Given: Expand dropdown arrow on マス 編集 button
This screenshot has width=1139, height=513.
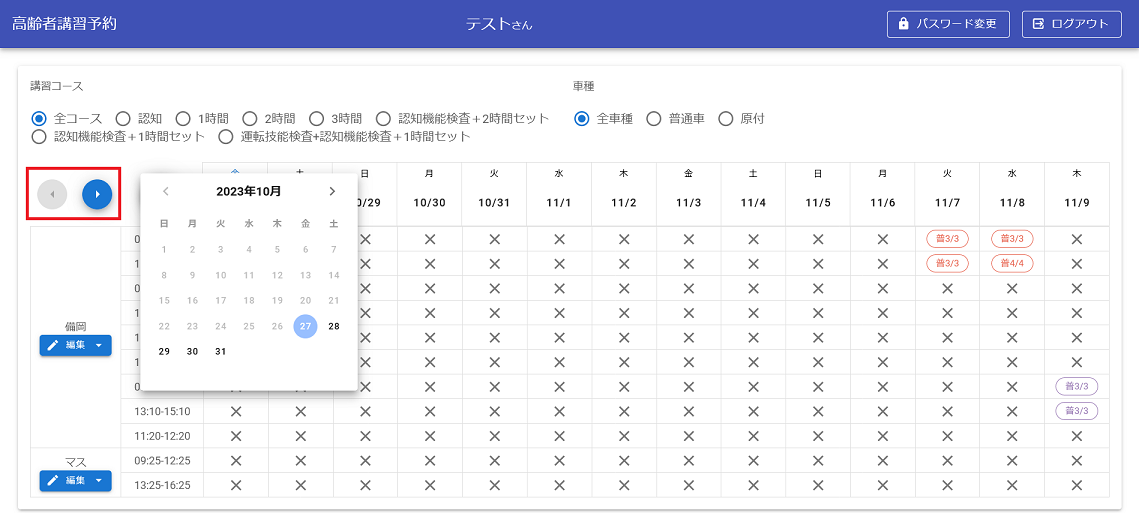Looking at the screenshot, I should 99,481.
